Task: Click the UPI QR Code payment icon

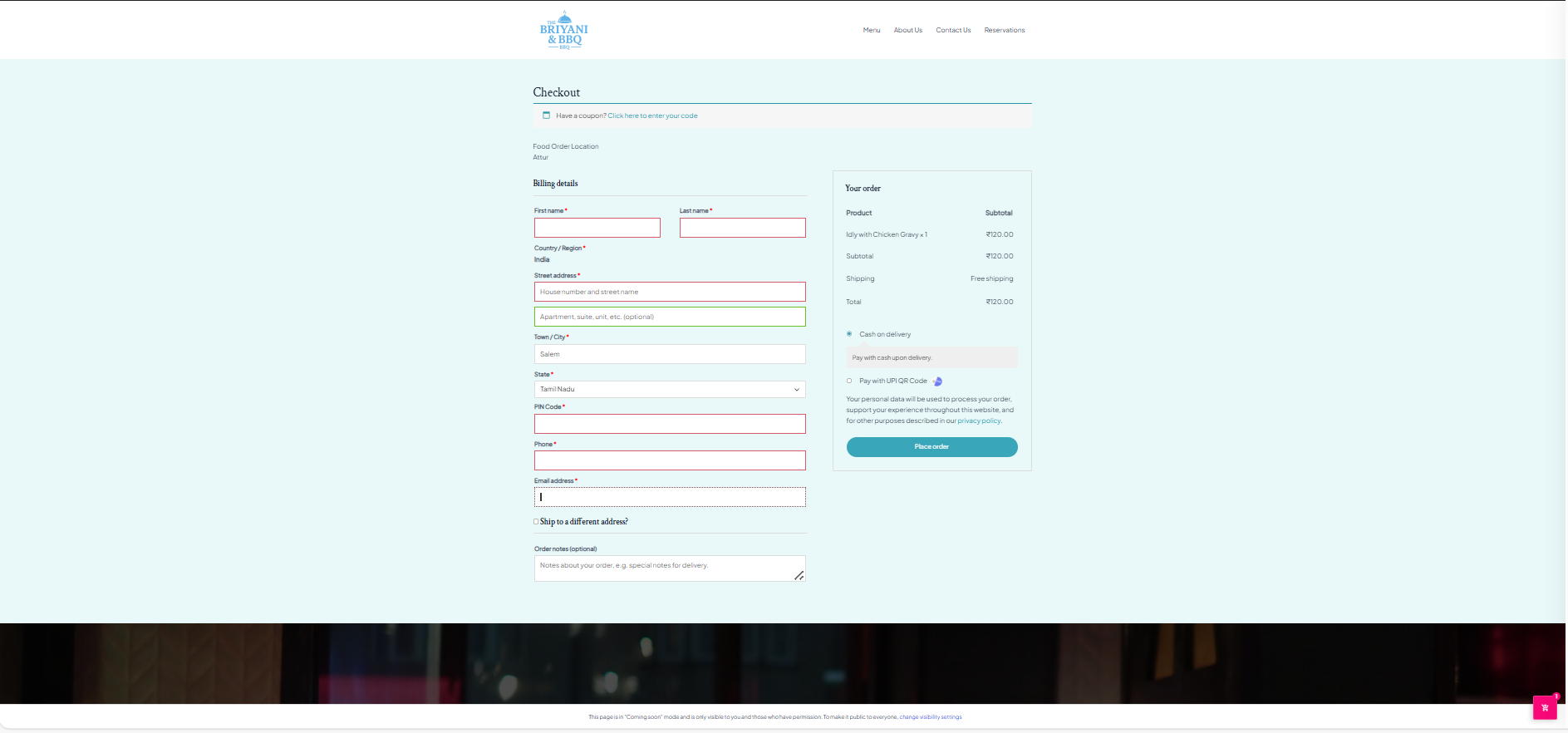Action: point(937,381)
